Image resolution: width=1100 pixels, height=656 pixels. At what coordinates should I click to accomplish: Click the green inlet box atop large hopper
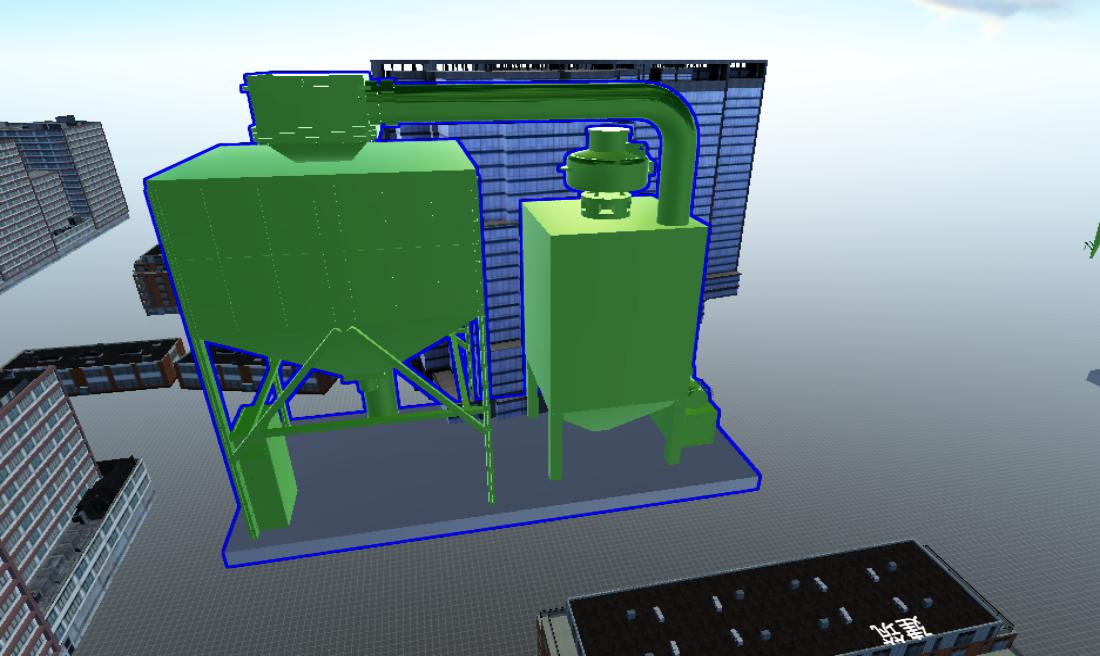[310, 112]
